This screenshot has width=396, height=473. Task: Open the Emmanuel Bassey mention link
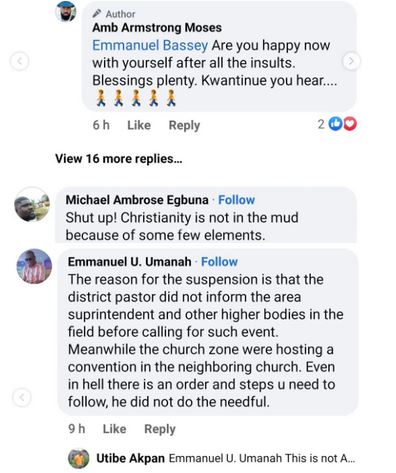coord(150,45)
